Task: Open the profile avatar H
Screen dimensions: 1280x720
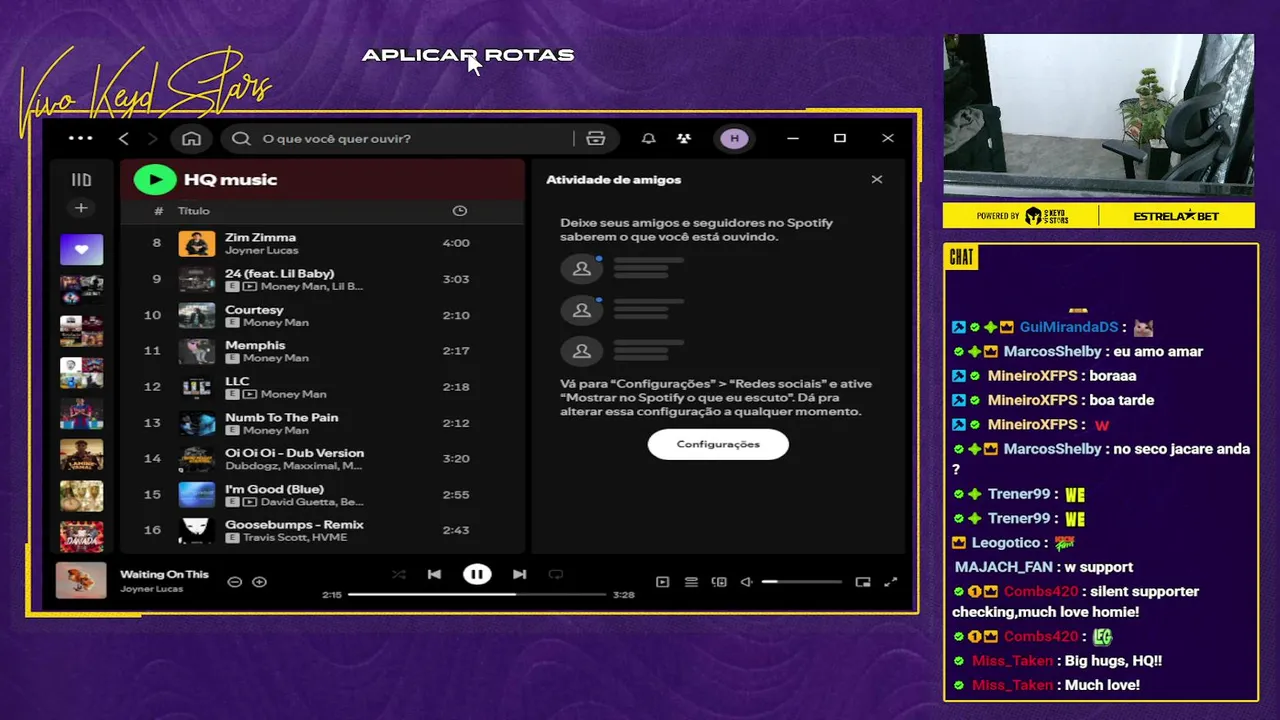Action: [x=734, y=138]
